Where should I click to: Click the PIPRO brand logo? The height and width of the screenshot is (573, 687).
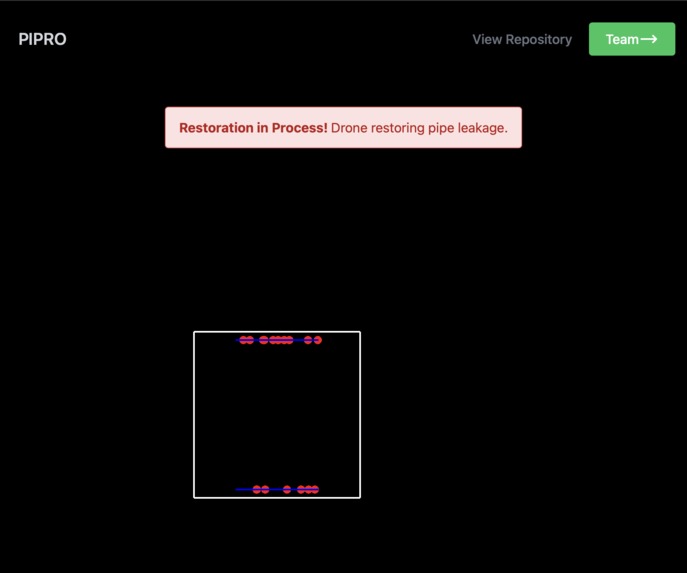pyautogui.click(x=42, y=39)
